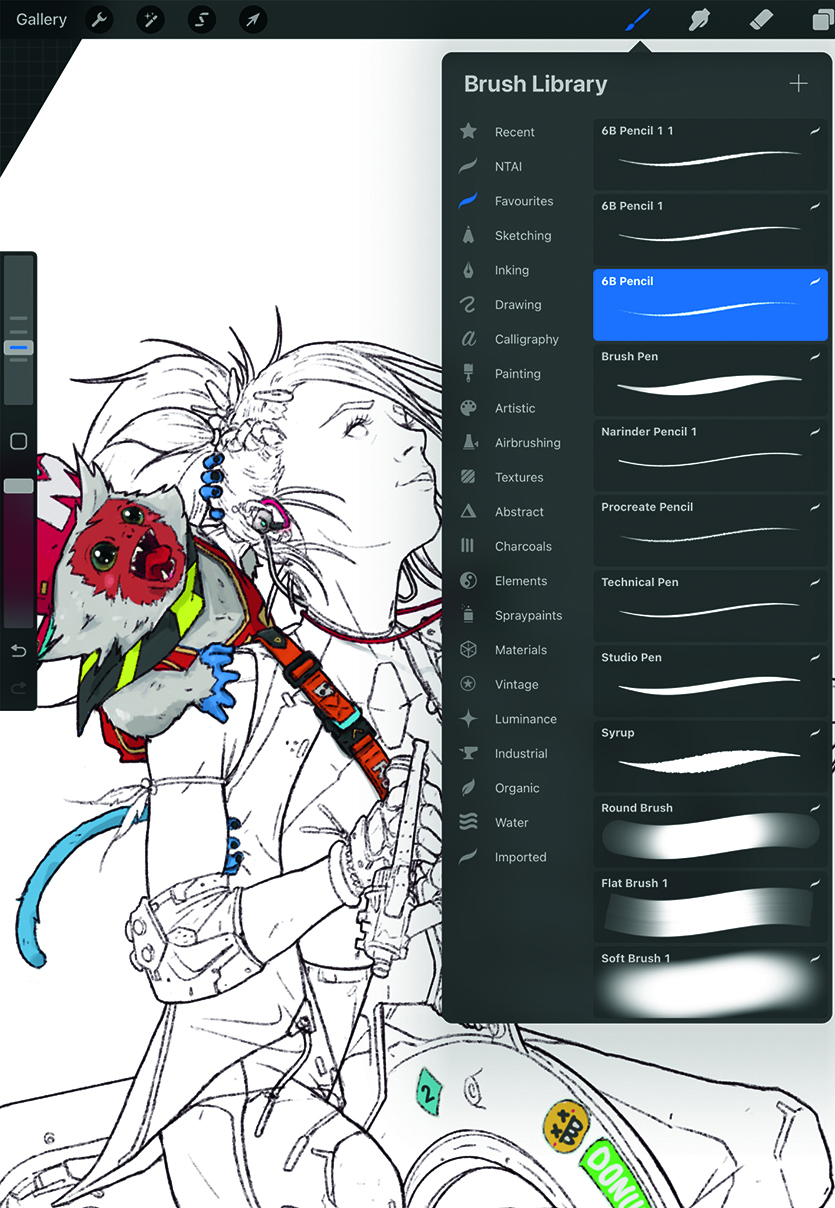Undo the last action
The image size is (835, 1208).
click(x=18, y=651)
